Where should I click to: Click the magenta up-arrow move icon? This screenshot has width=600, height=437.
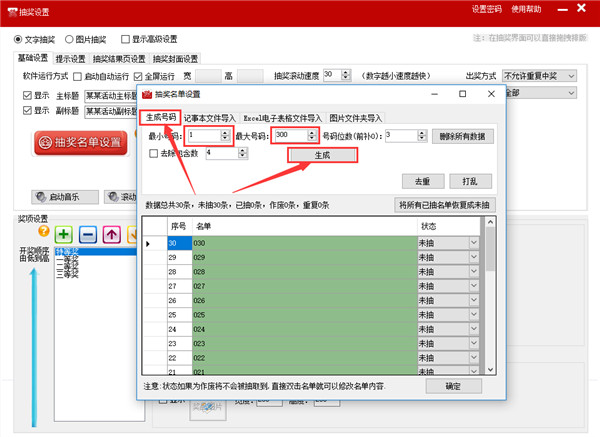pyautogui.click(x=112, y=233)
